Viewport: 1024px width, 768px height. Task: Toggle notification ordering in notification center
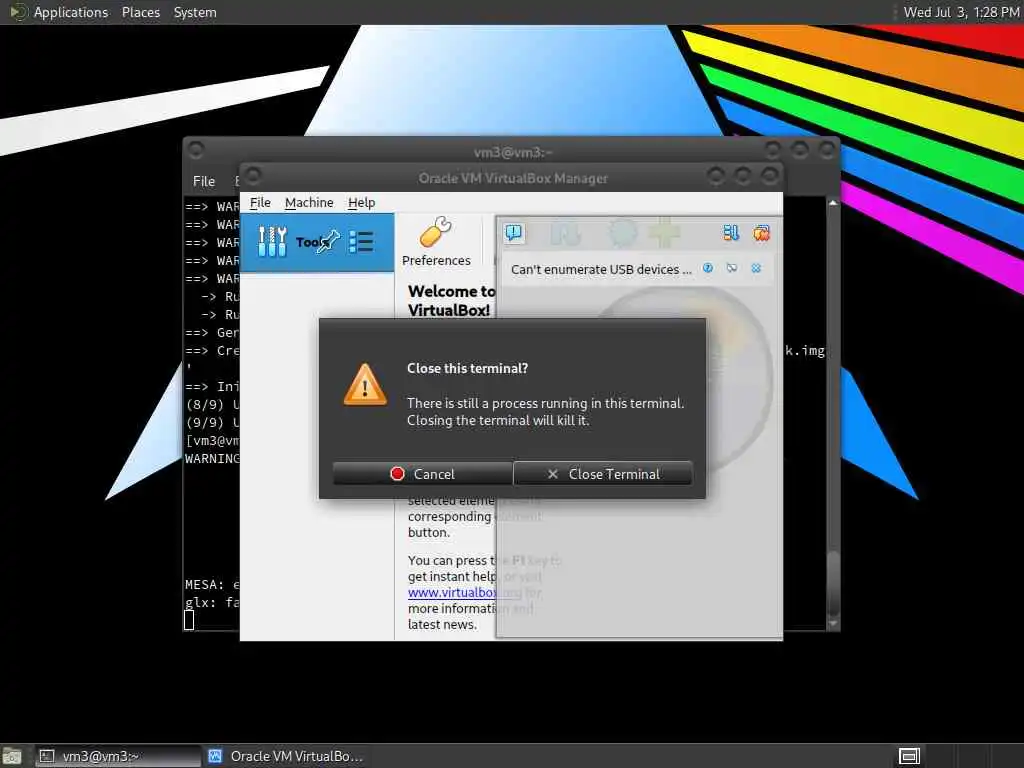(731, 232)
